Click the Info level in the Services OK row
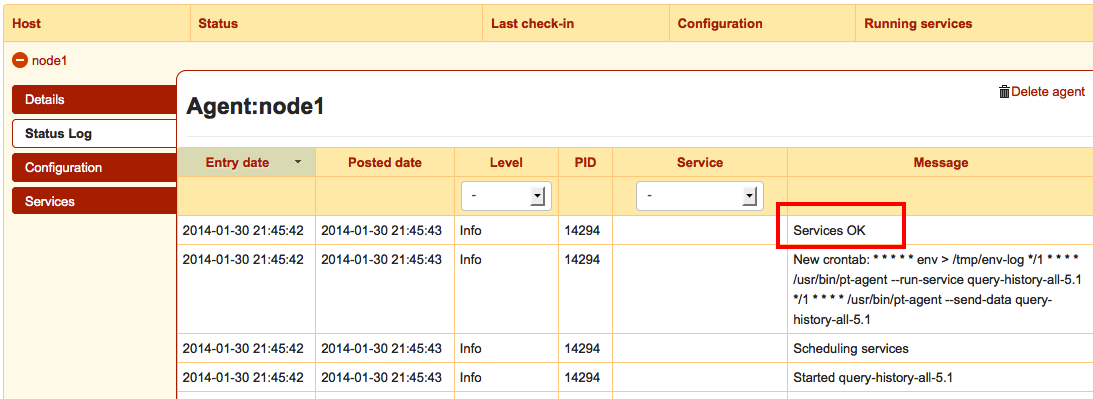Image resolution: width=1093 pixels, height=399 pixels. (471, 230)
